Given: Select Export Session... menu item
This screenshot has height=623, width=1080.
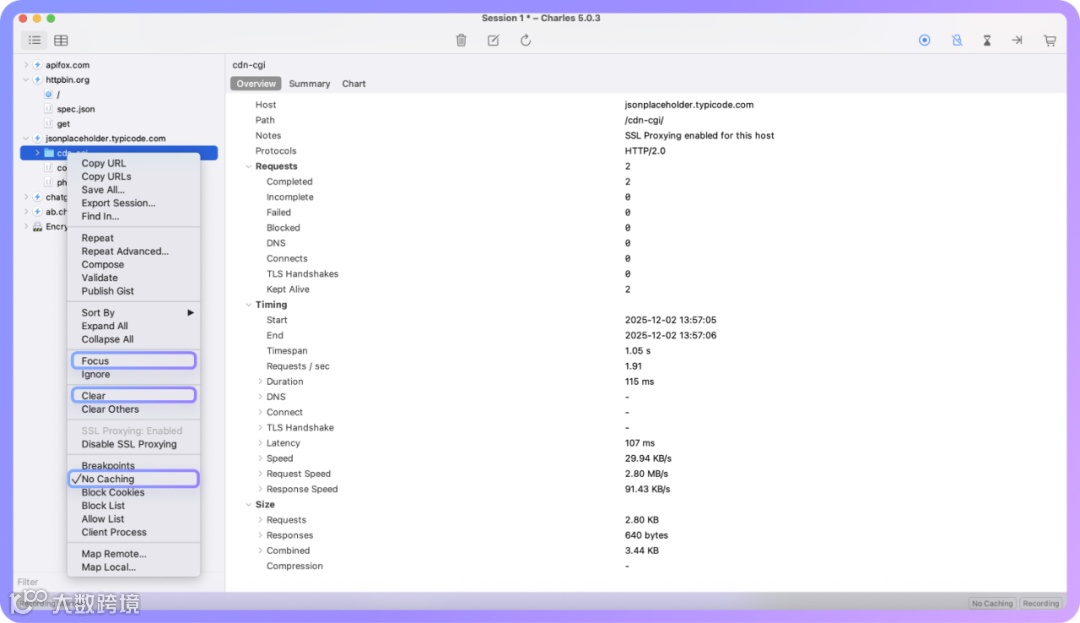Looking at the screenshot, I should pos(134,203).
